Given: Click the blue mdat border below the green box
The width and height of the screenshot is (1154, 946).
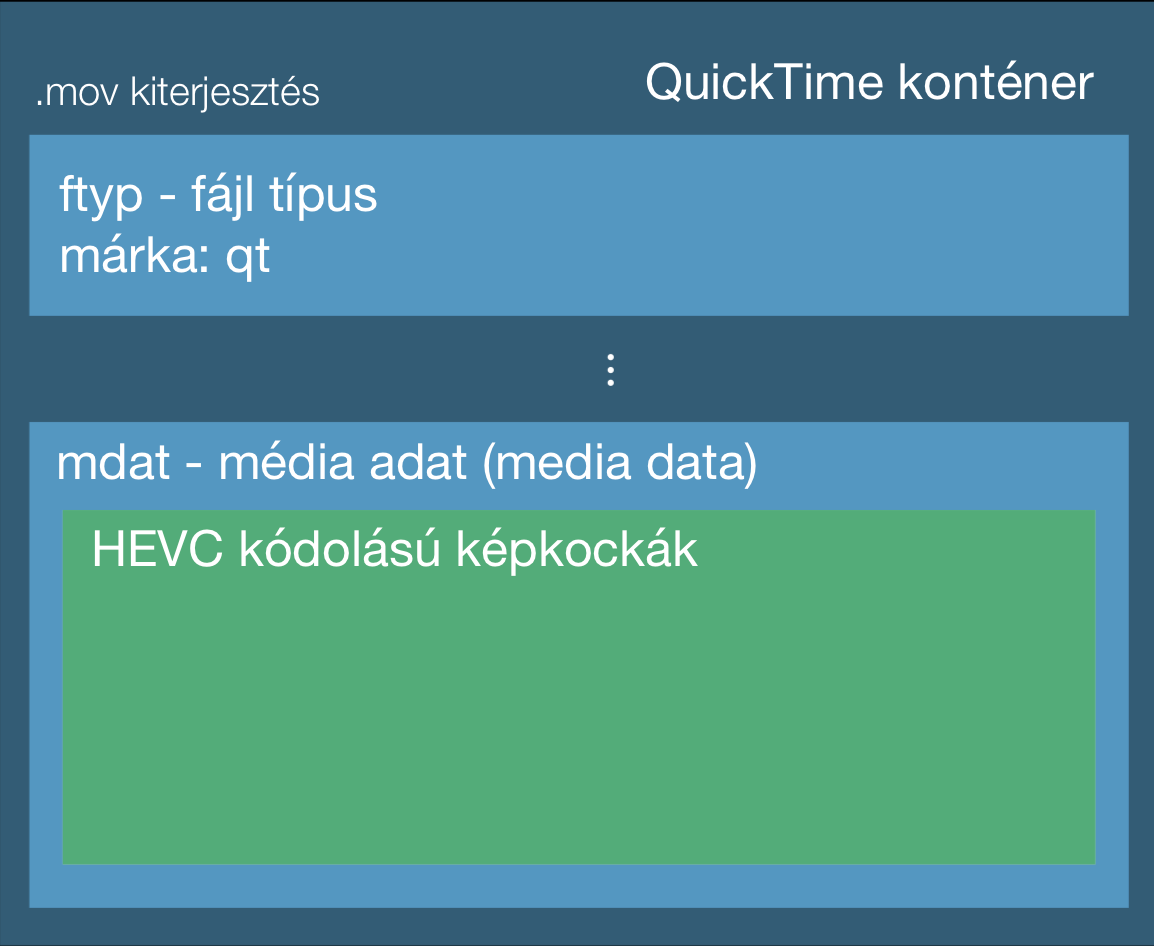Looking at the screenshot, I should (x=578, y=886).
